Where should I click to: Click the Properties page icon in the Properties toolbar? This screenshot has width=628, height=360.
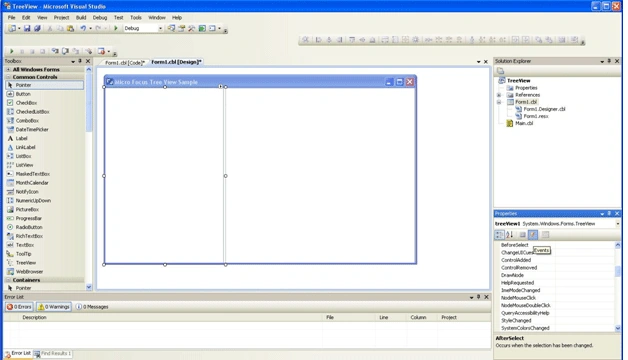coord(545,235)
